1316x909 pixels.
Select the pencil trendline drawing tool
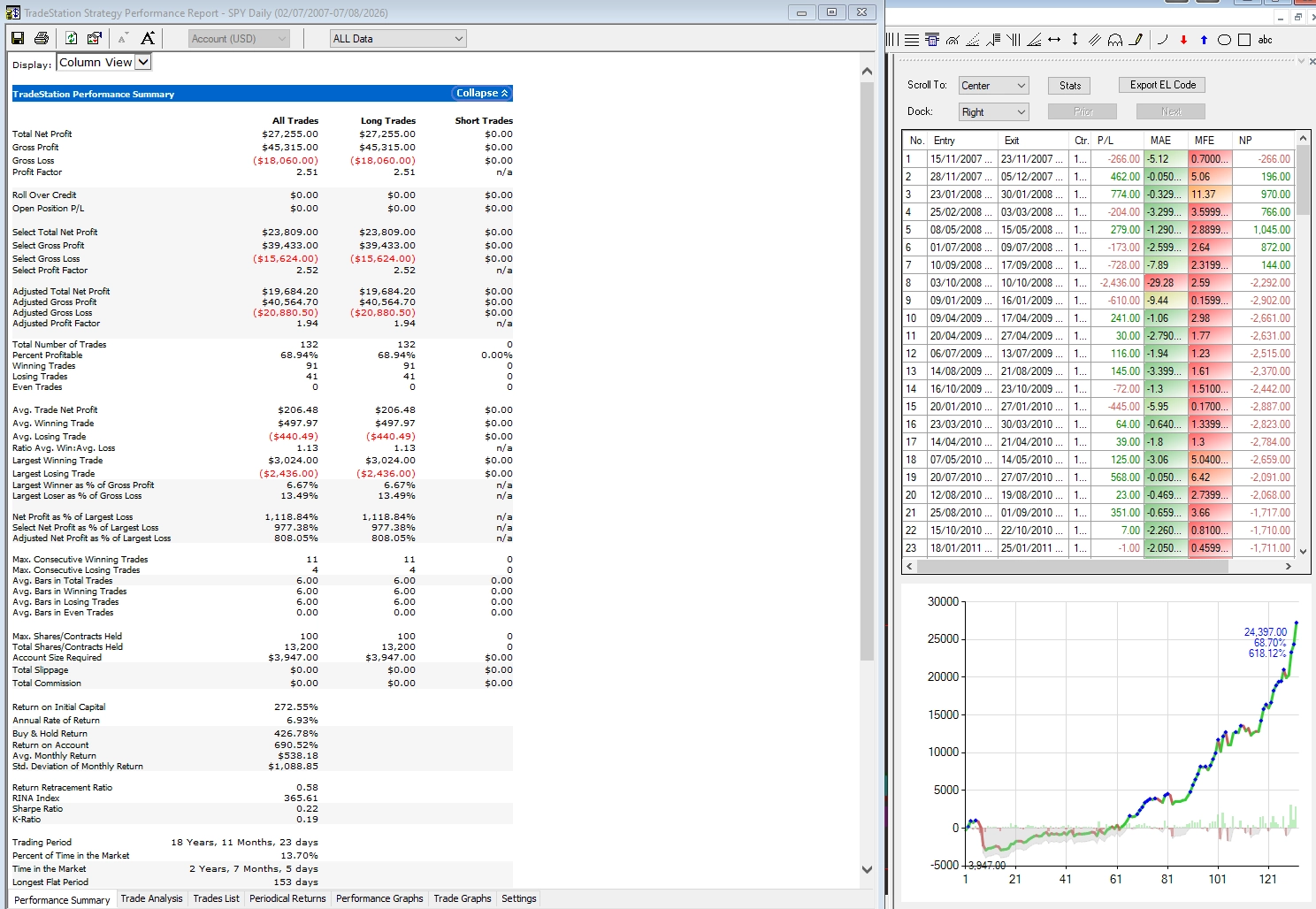(1136, 40)
